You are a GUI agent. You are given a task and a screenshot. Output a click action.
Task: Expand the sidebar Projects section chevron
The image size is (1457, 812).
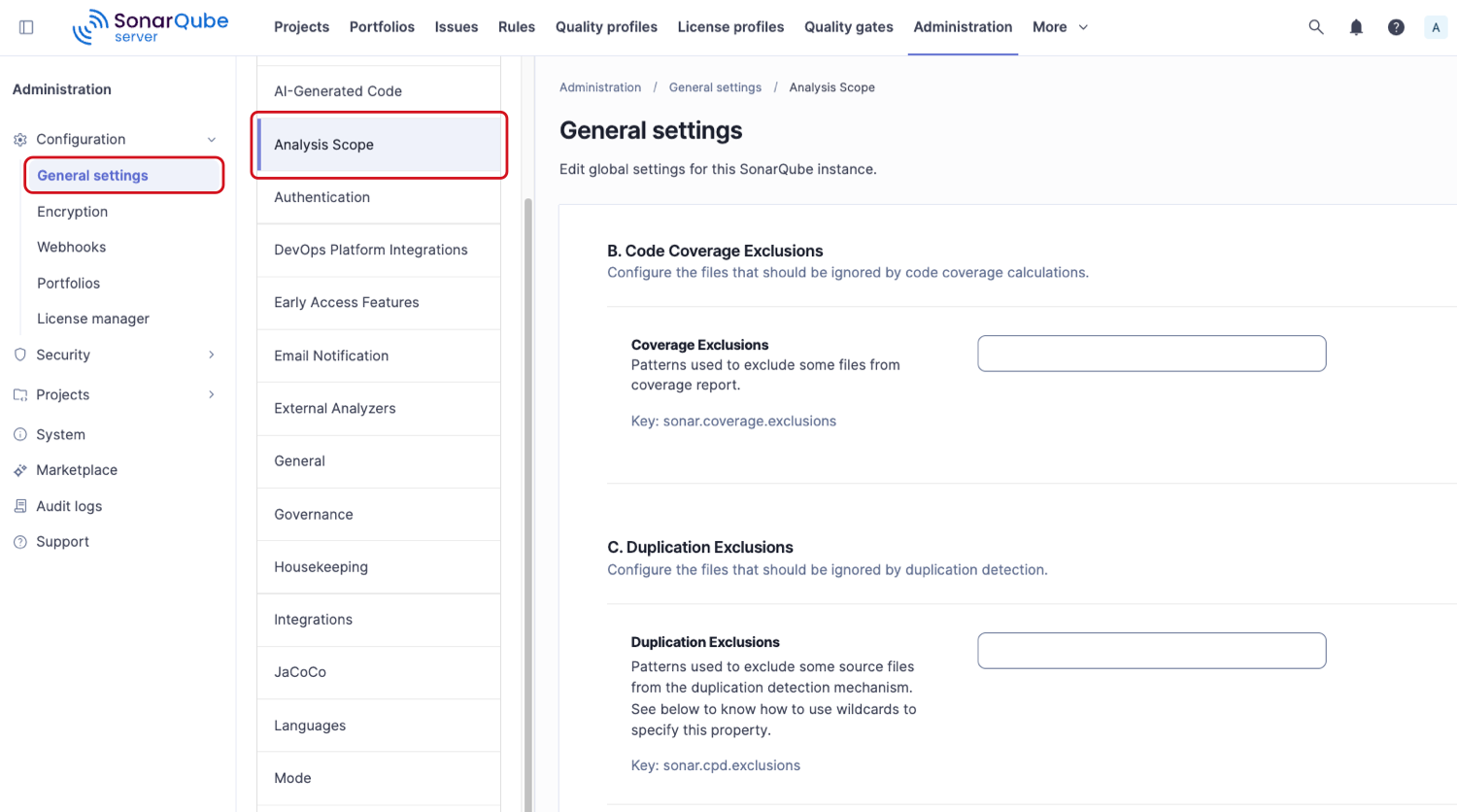coord(212,394)
